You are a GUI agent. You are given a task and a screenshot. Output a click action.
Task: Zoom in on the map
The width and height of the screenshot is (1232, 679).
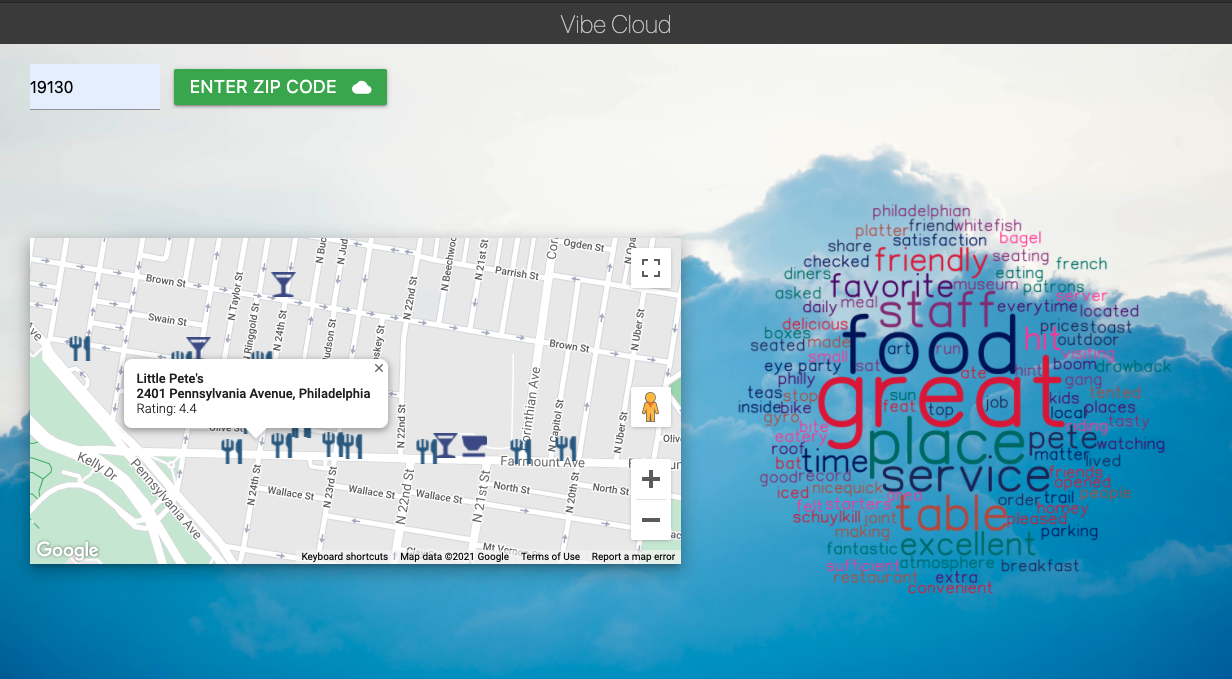(x=650, y=479)
